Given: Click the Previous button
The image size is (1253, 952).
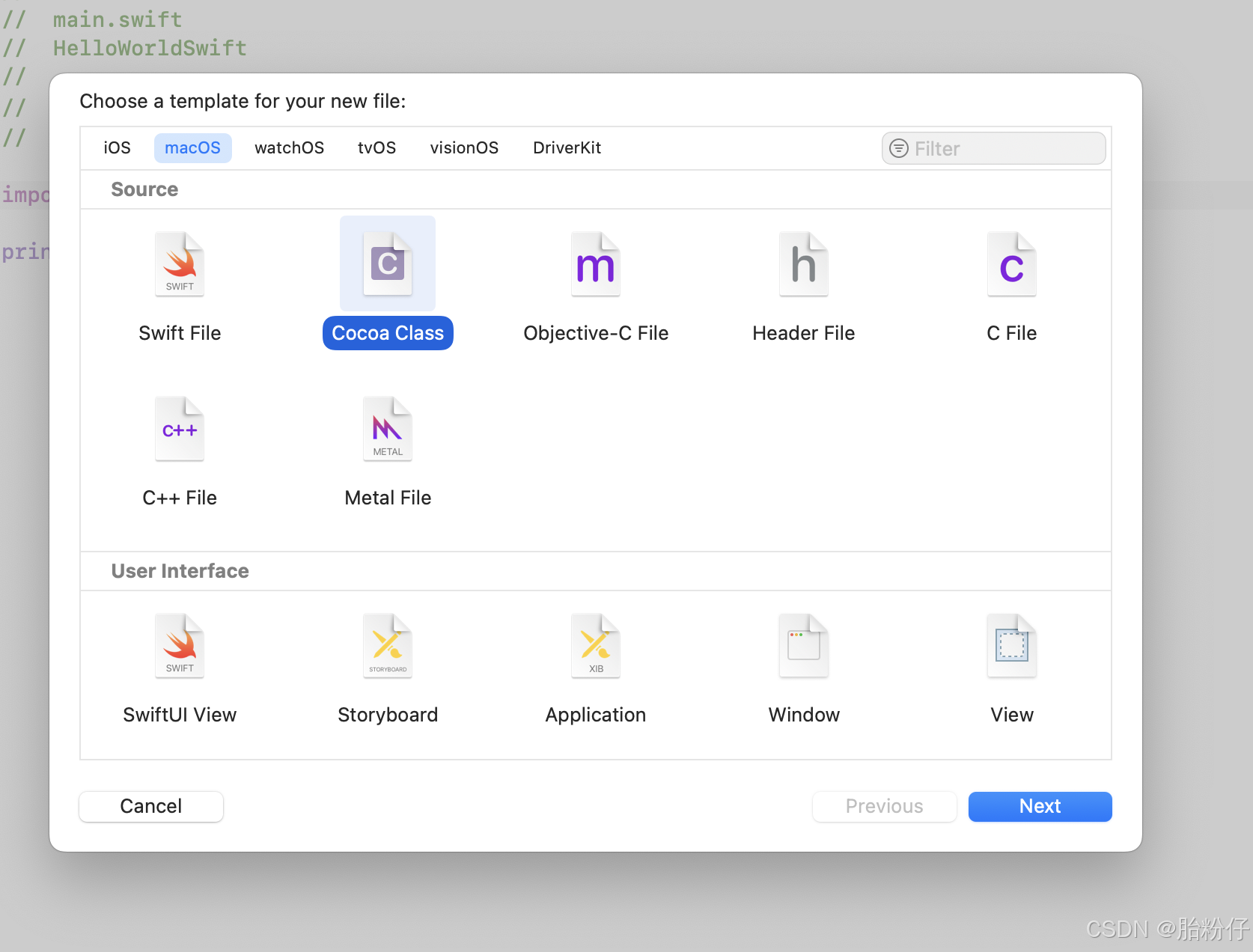Looking at the screenshot, I should [x=885, y=806].
